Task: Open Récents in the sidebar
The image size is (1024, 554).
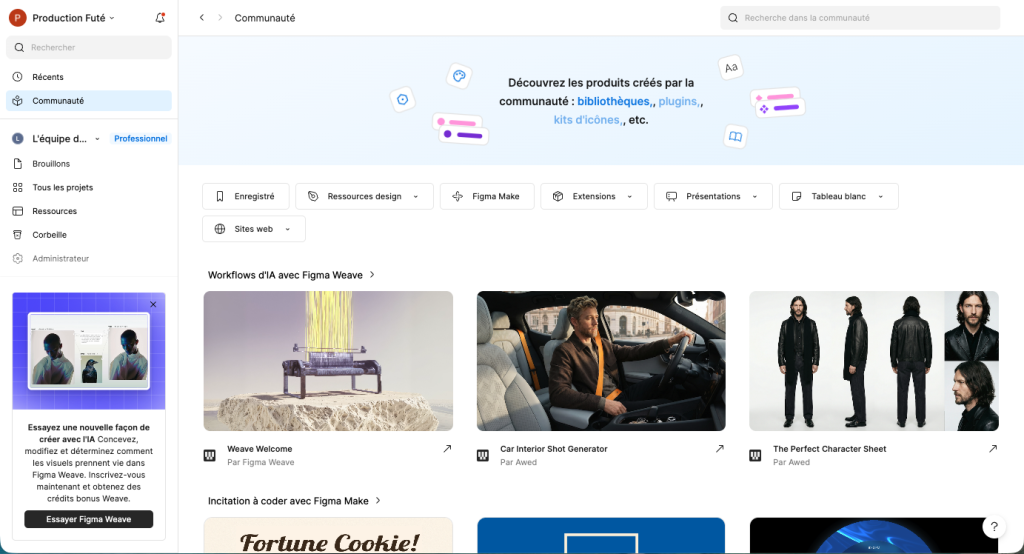Action: [47, 77]
